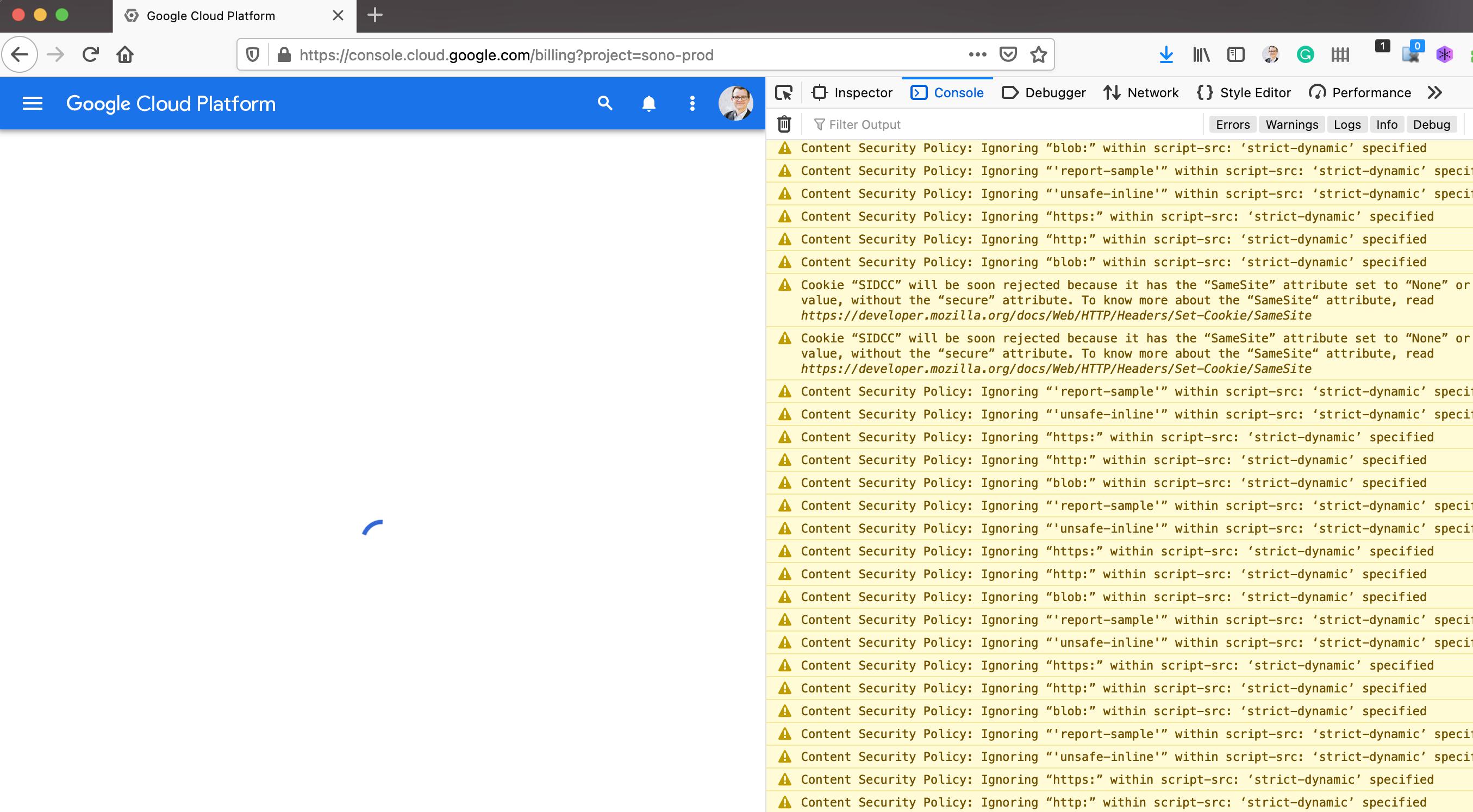Viewport: 1473px width, 812px height.
Task: Open GCP three-dot options menu
Action: point(692,103)
